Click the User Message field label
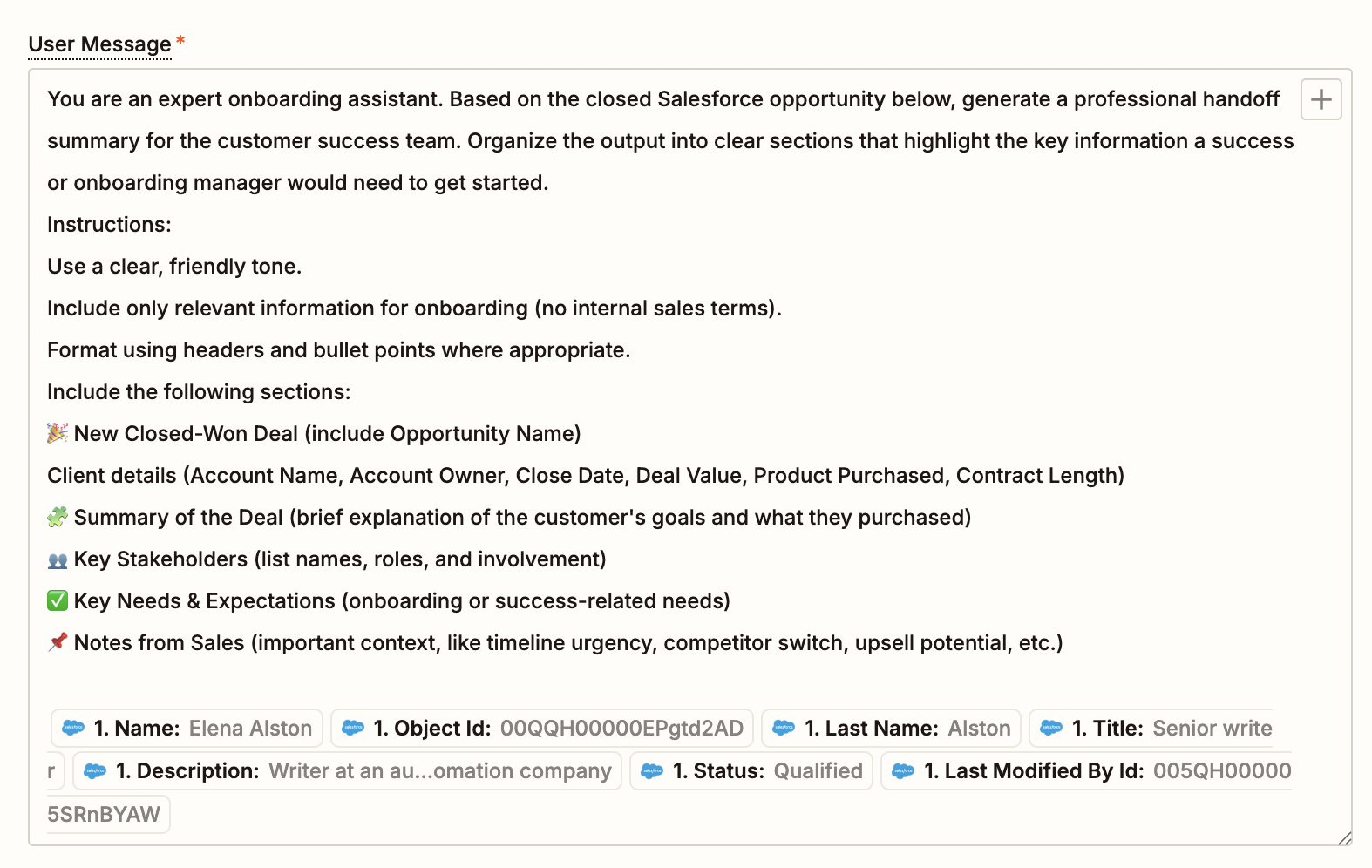This screenshot has height=868, width=1372. coord(99,44)
